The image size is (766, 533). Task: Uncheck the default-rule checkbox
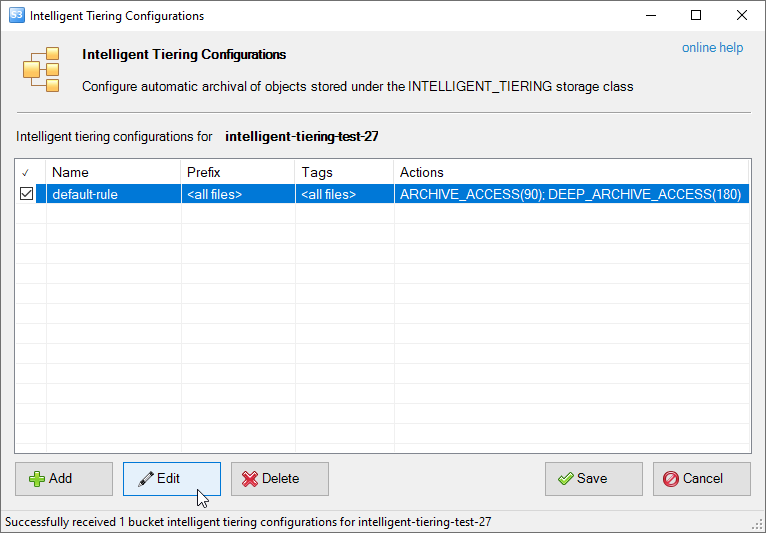(26, 194)
